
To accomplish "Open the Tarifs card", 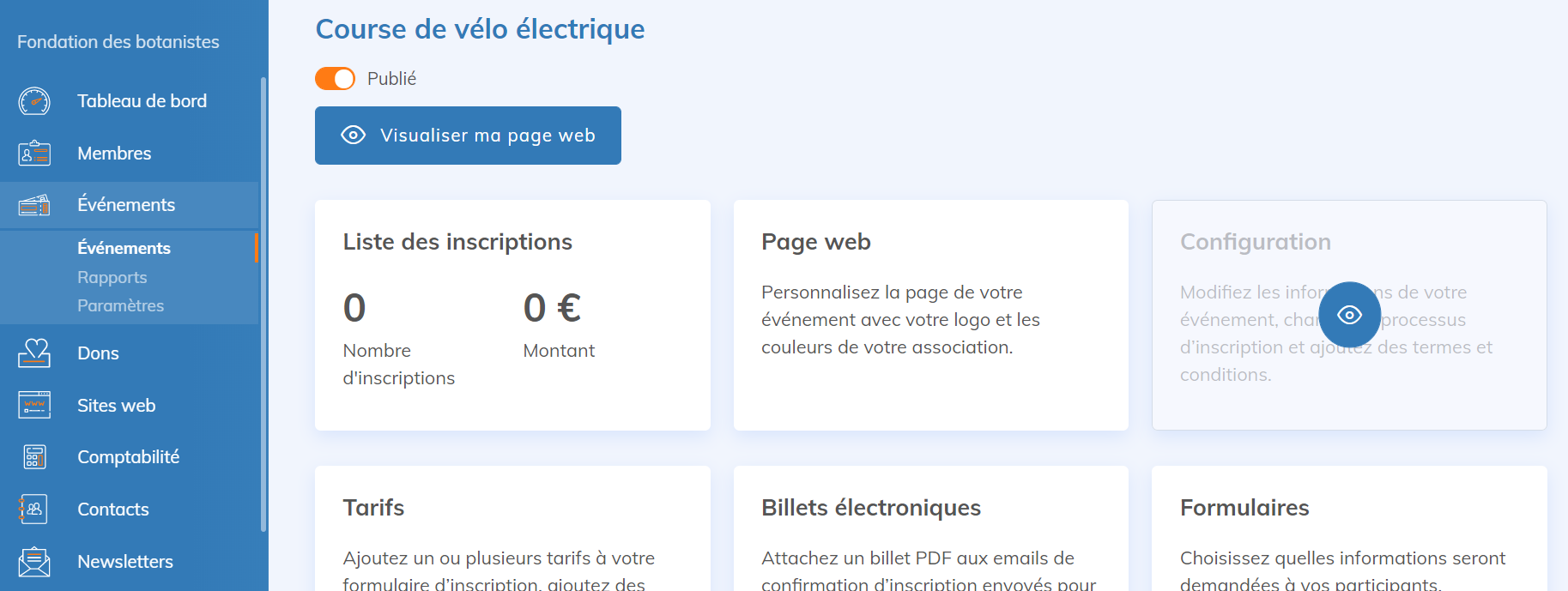I will 512,528.
